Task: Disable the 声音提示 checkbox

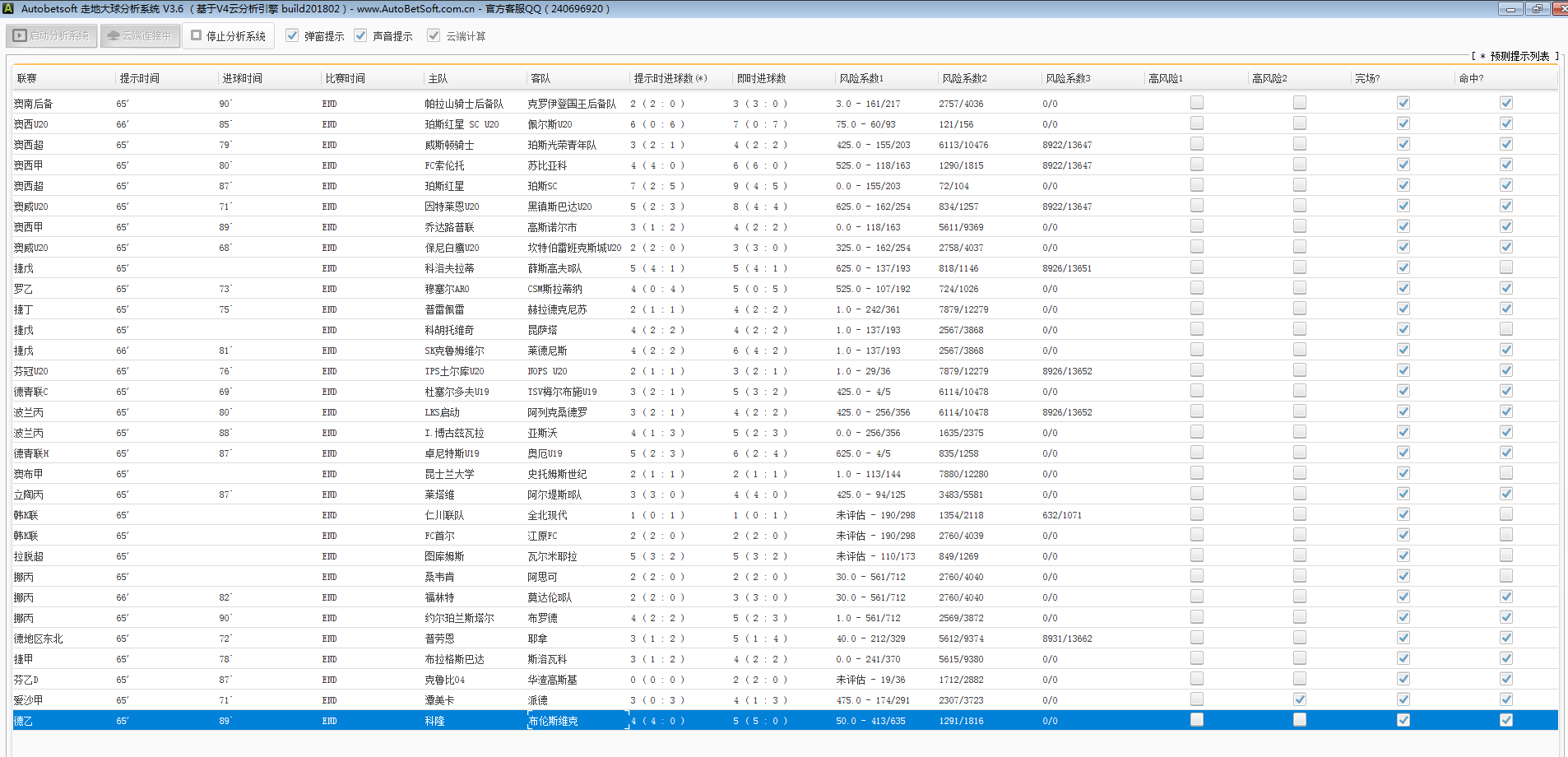Action: 360,35
